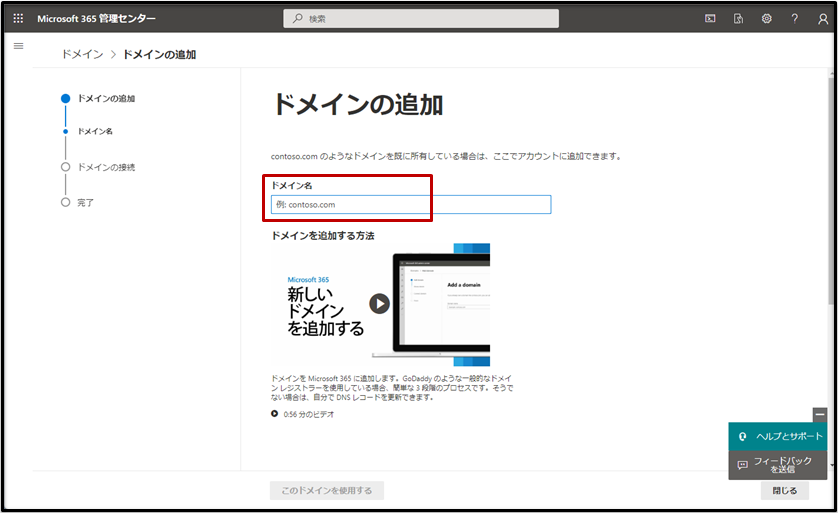
Task: Click the document download icon in header
Action: (738, 19)
